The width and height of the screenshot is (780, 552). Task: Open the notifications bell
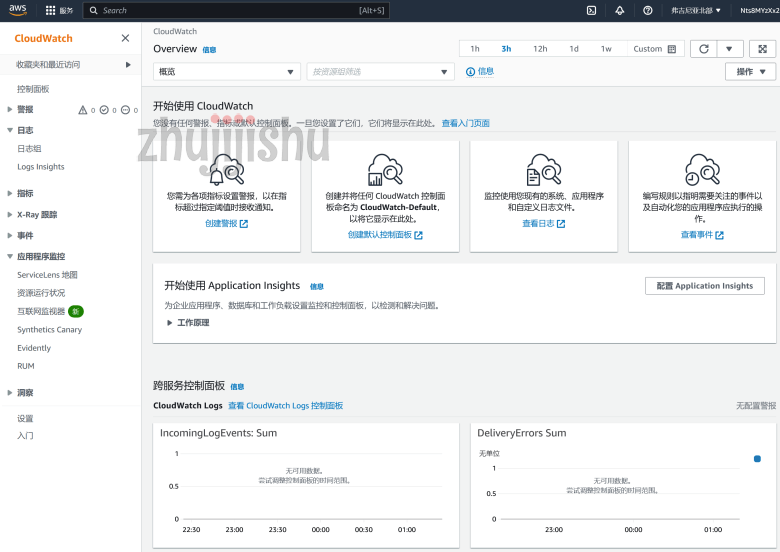click(619, 10)
